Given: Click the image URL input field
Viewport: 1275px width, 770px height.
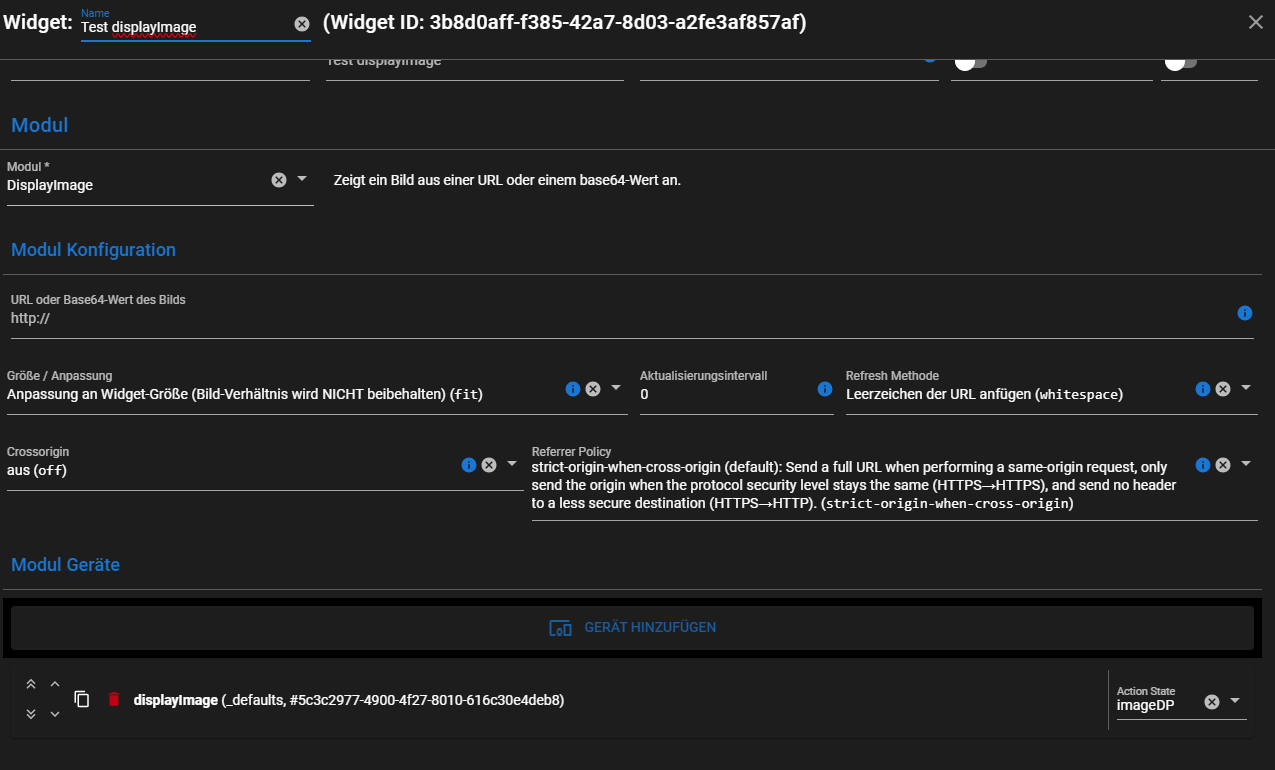Looking at the screenshot, I should (x=620, y=318).
